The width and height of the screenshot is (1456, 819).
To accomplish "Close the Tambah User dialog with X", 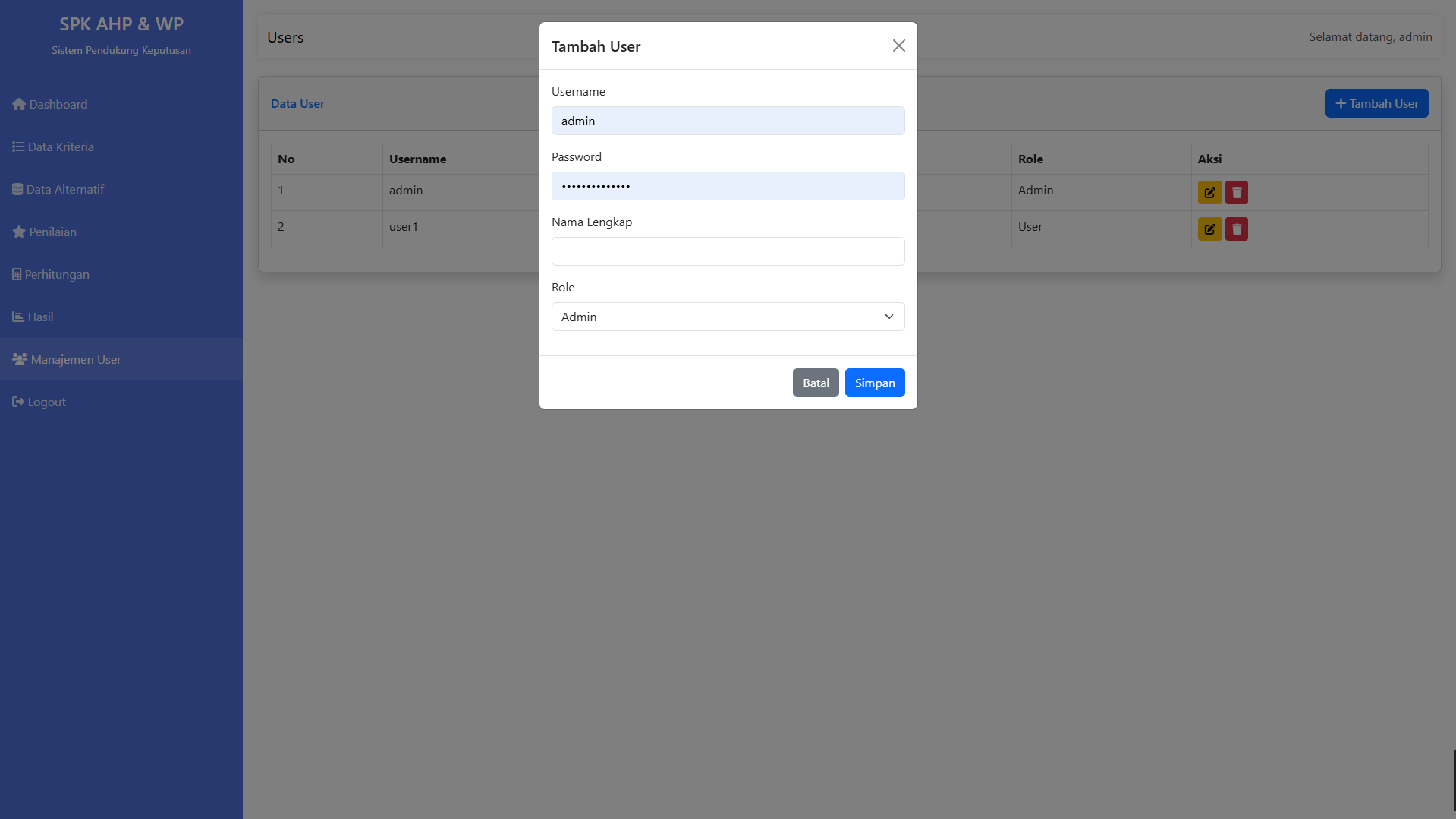I will click(899, 46).
